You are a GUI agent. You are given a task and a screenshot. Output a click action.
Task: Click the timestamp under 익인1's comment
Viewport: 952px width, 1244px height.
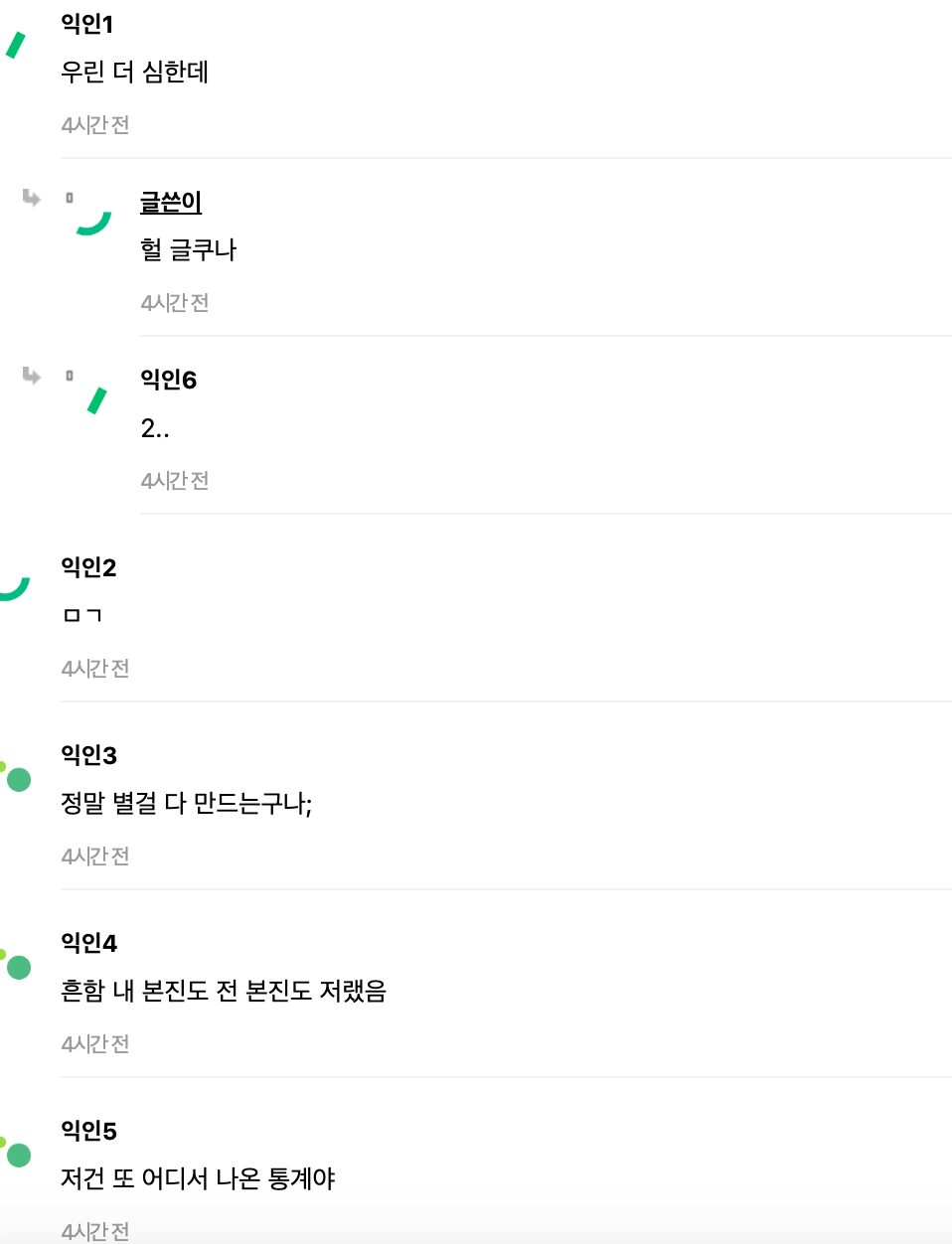[95, 124]
